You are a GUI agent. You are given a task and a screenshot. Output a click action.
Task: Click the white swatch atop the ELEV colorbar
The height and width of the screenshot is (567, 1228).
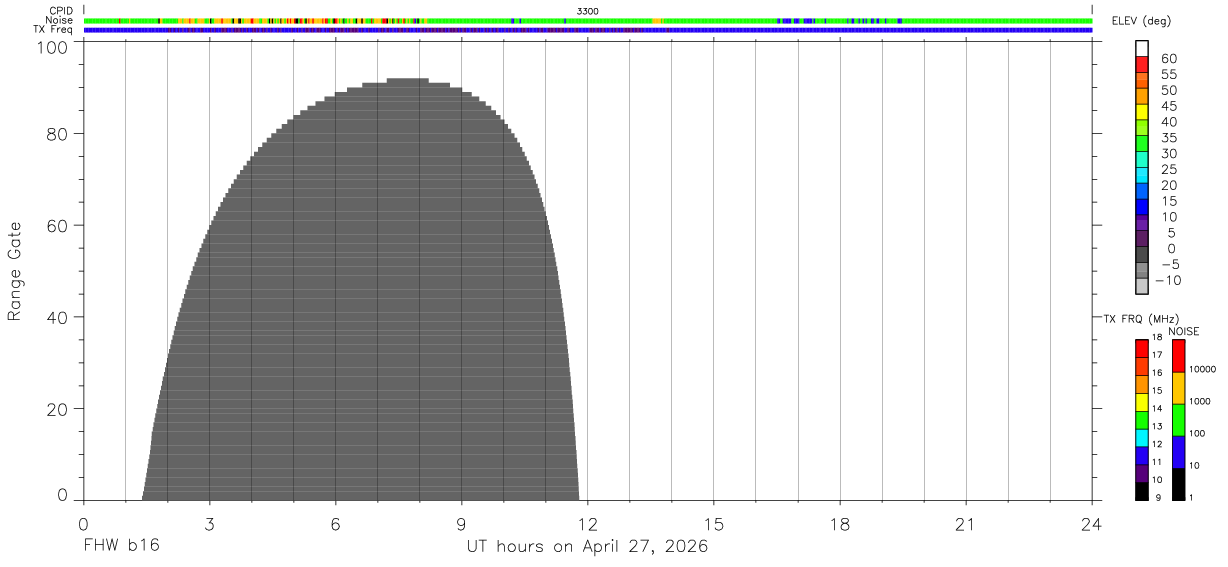(1142, 49)
